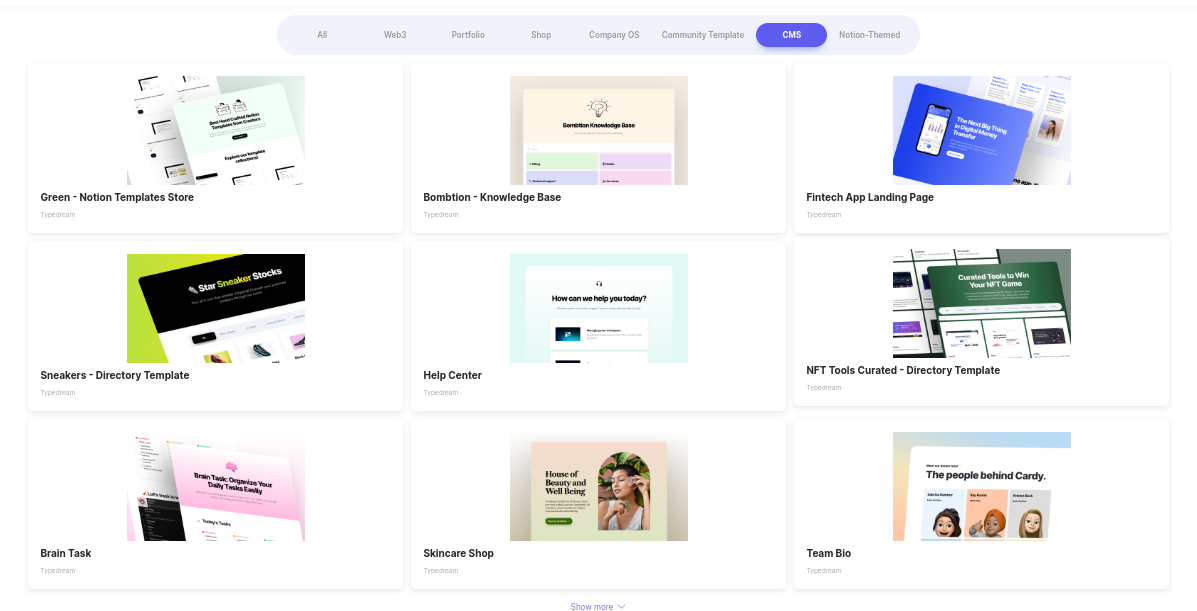Switch to the Community Template tab

click(702, 35)
